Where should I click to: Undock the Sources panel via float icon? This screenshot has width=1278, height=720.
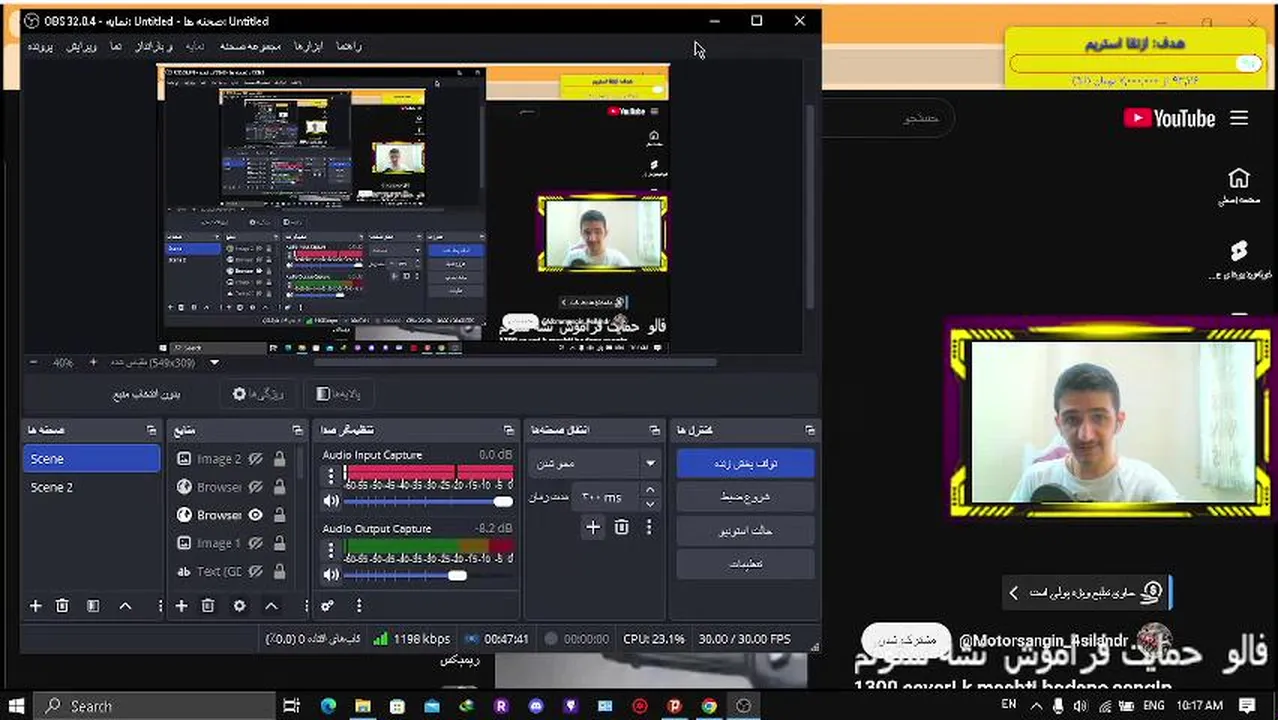(x=297, y=430)
